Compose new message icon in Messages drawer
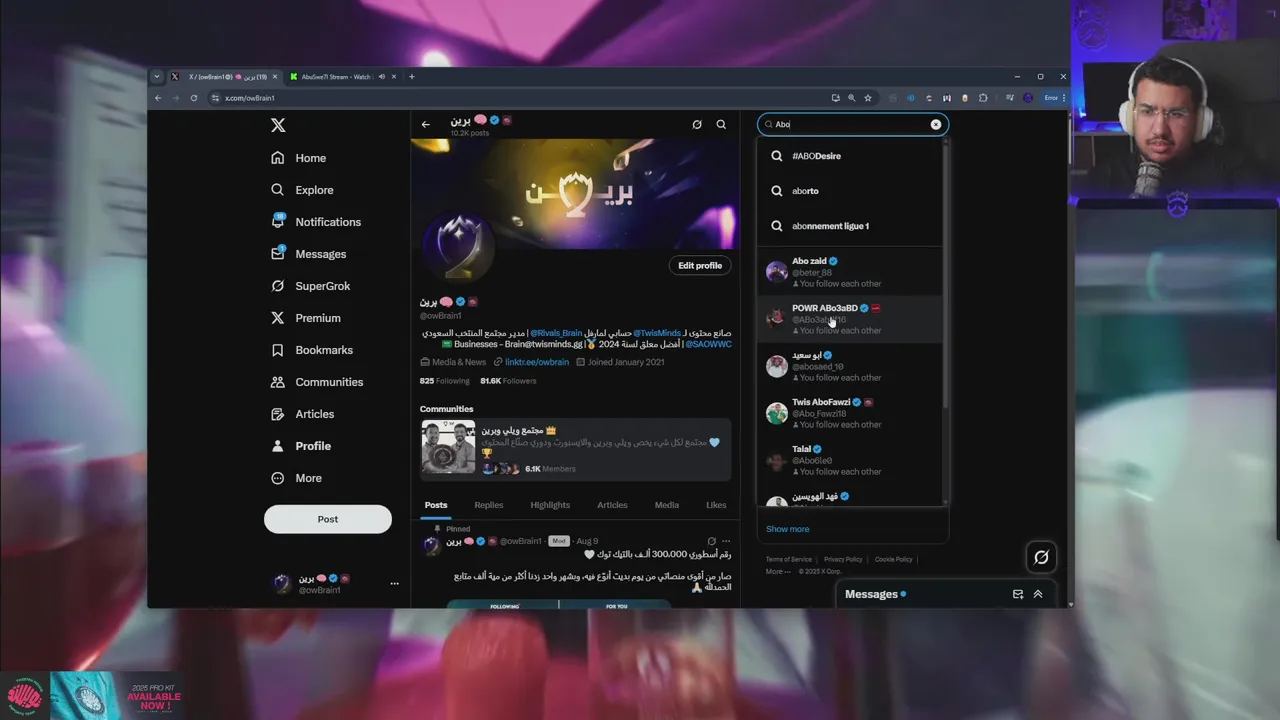1280x720 pixels. pos(1018,594)
